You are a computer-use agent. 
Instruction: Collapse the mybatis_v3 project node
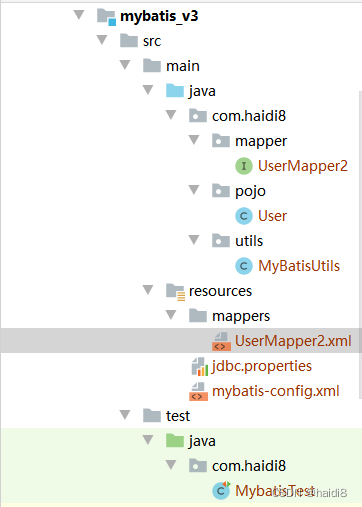pos(79,15)
